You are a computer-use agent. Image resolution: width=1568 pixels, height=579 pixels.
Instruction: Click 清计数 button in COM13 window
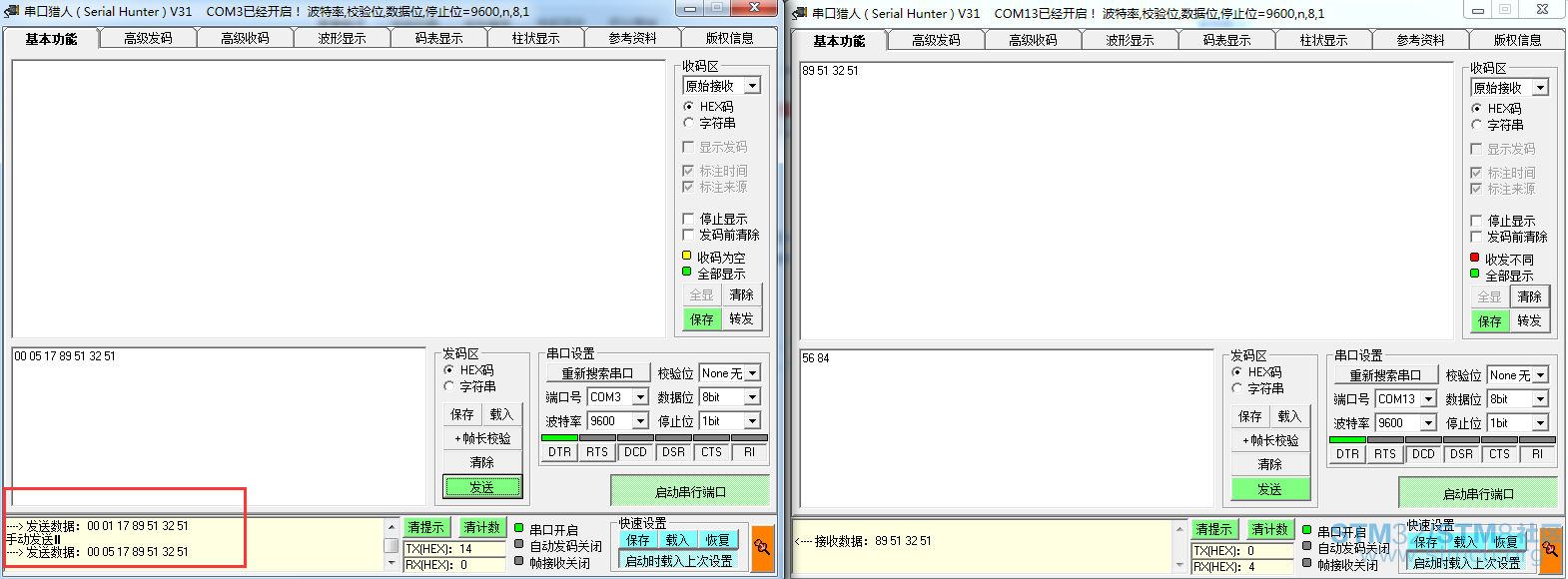pos(1269,529)
